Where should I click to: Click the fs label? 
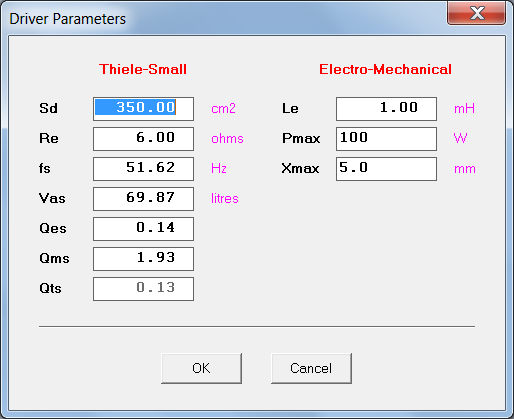pos(45,168)
